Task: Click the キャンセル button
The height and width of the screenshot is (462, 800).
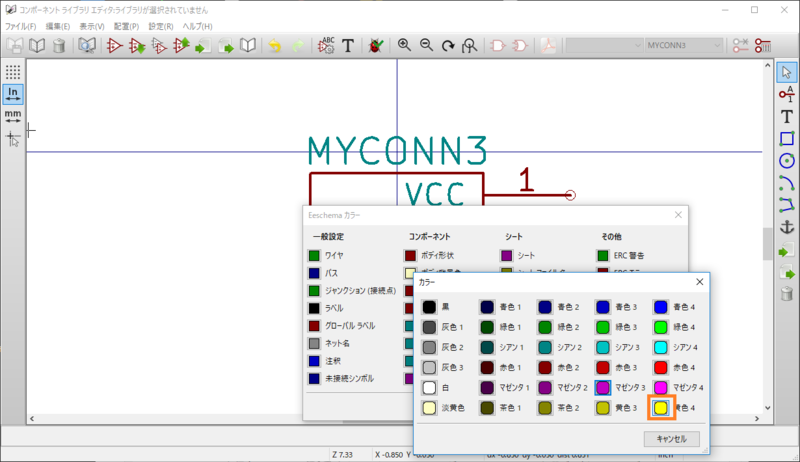Action: (671, 439)
